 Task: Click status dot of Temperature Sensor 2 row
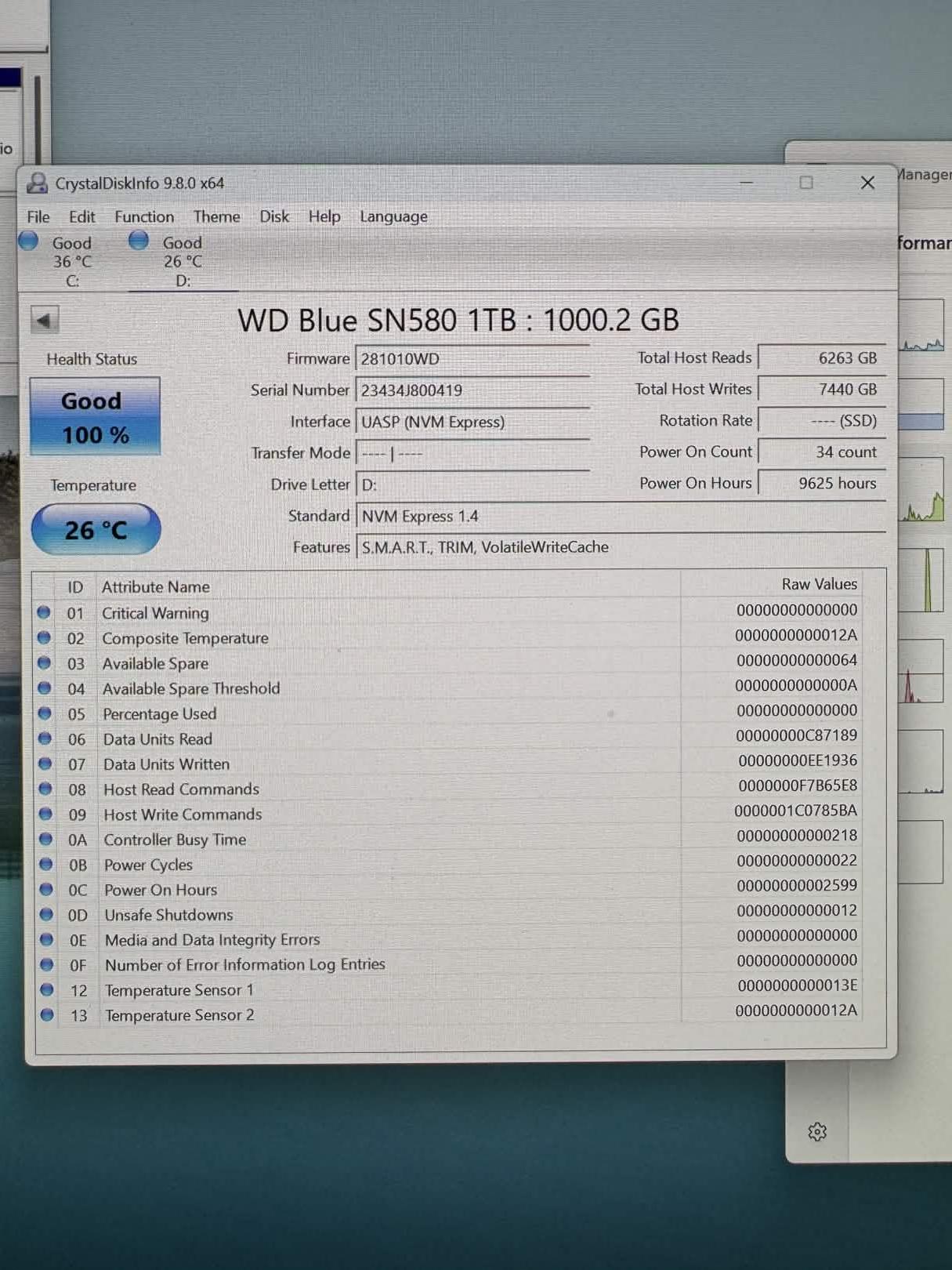coord(47,1014)
